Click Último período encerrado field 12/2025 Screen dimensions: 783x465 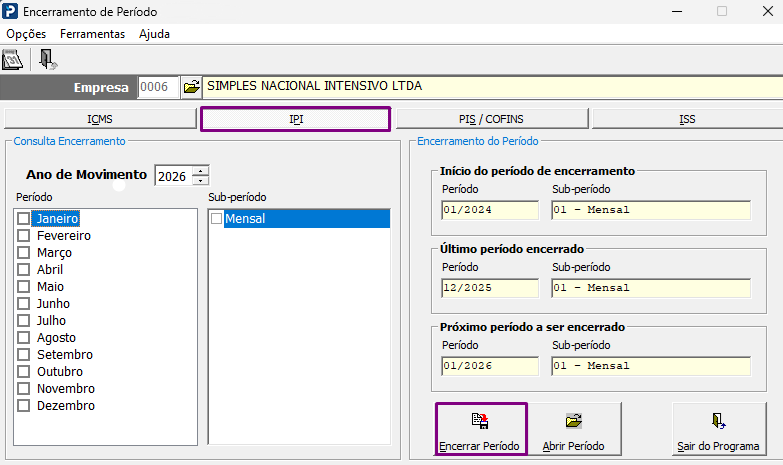(x=490, y=288)
